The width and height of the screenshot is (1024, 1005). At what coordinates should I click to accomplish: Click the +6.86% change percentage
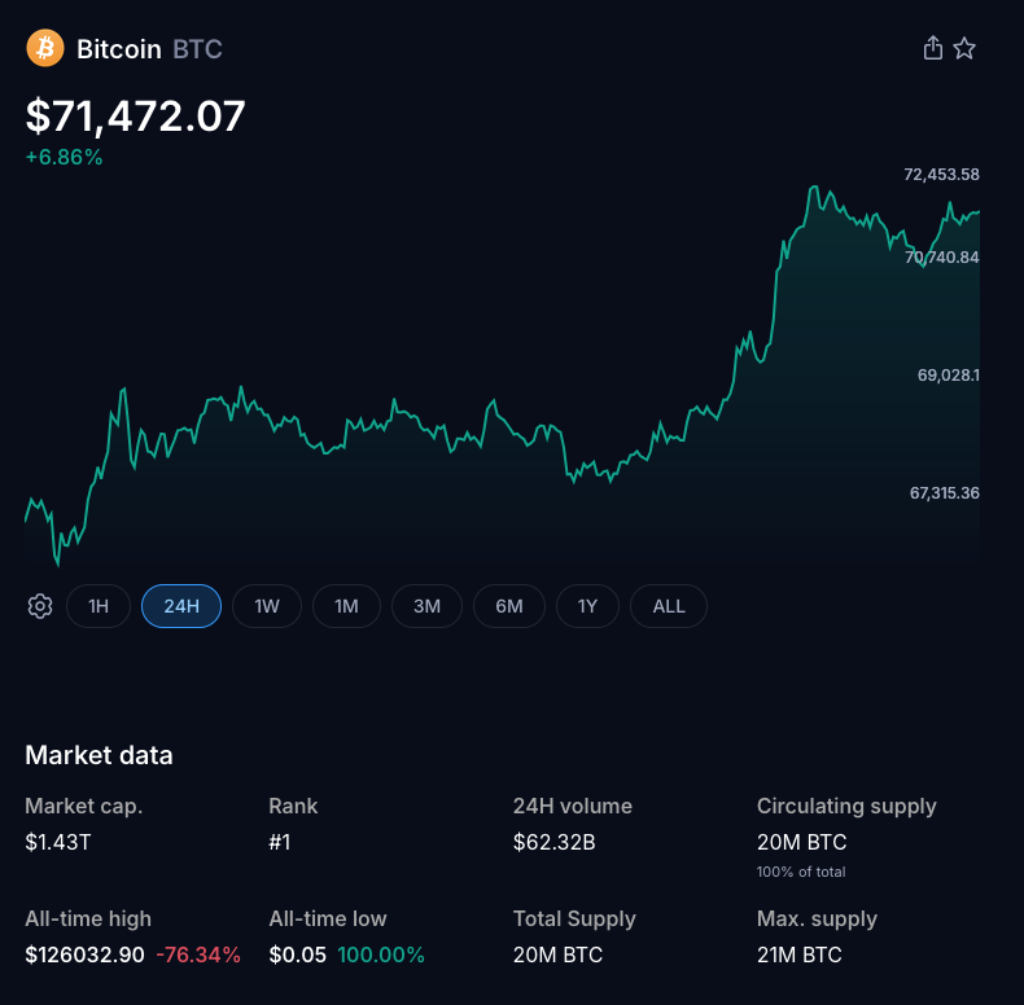pos(63,157)
